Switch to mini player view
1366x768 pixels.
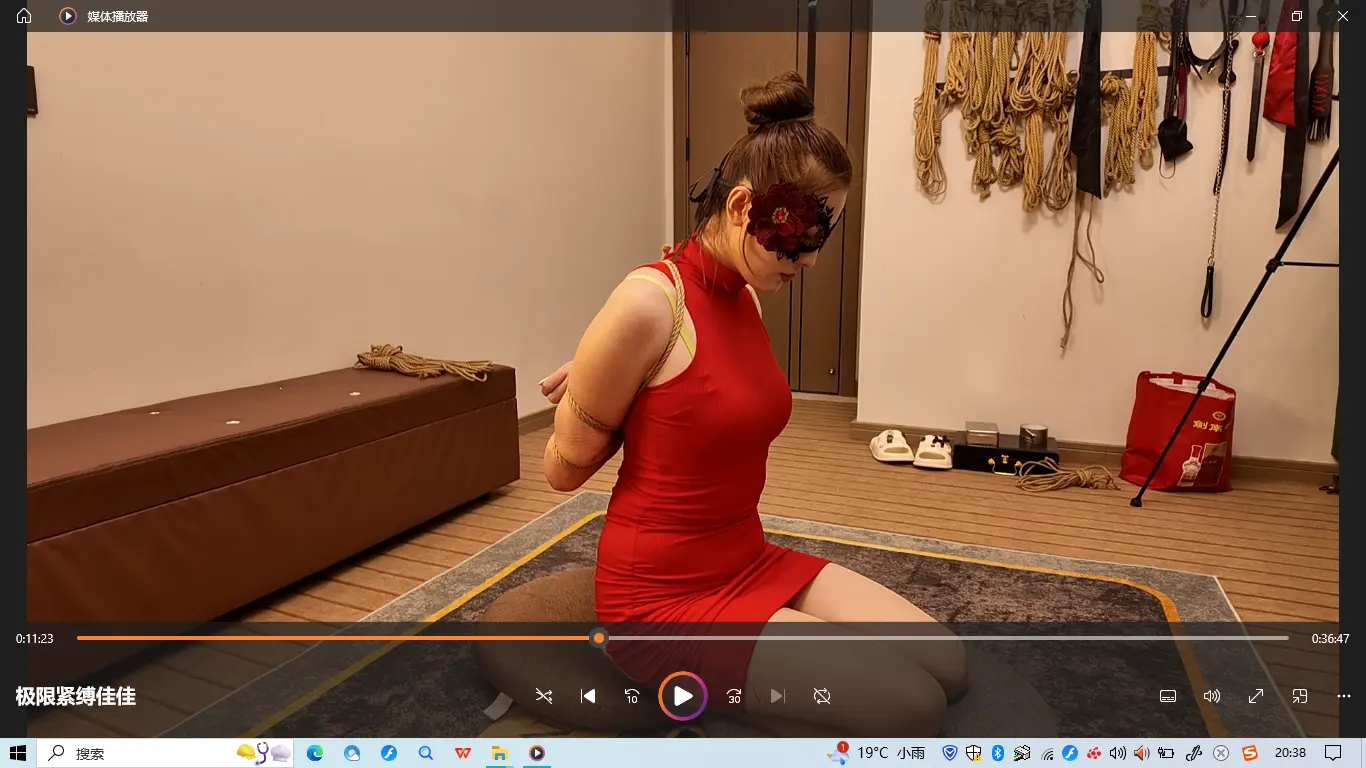coord(1300,696)
